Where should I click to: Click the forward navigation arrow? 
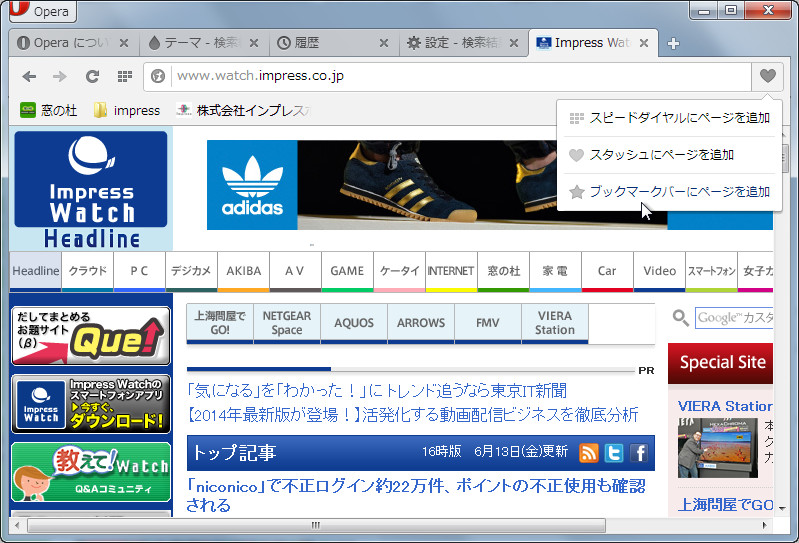coord(60,76)
